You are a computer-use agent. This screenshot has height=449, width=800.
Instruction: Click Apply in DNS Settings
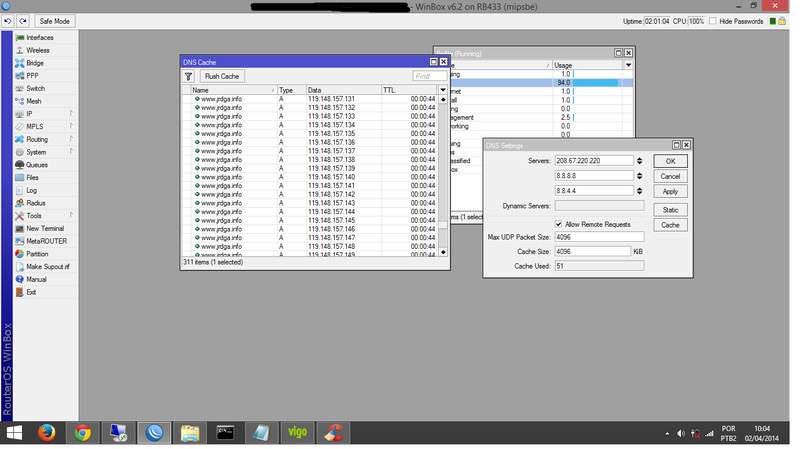tap(670, 192)
